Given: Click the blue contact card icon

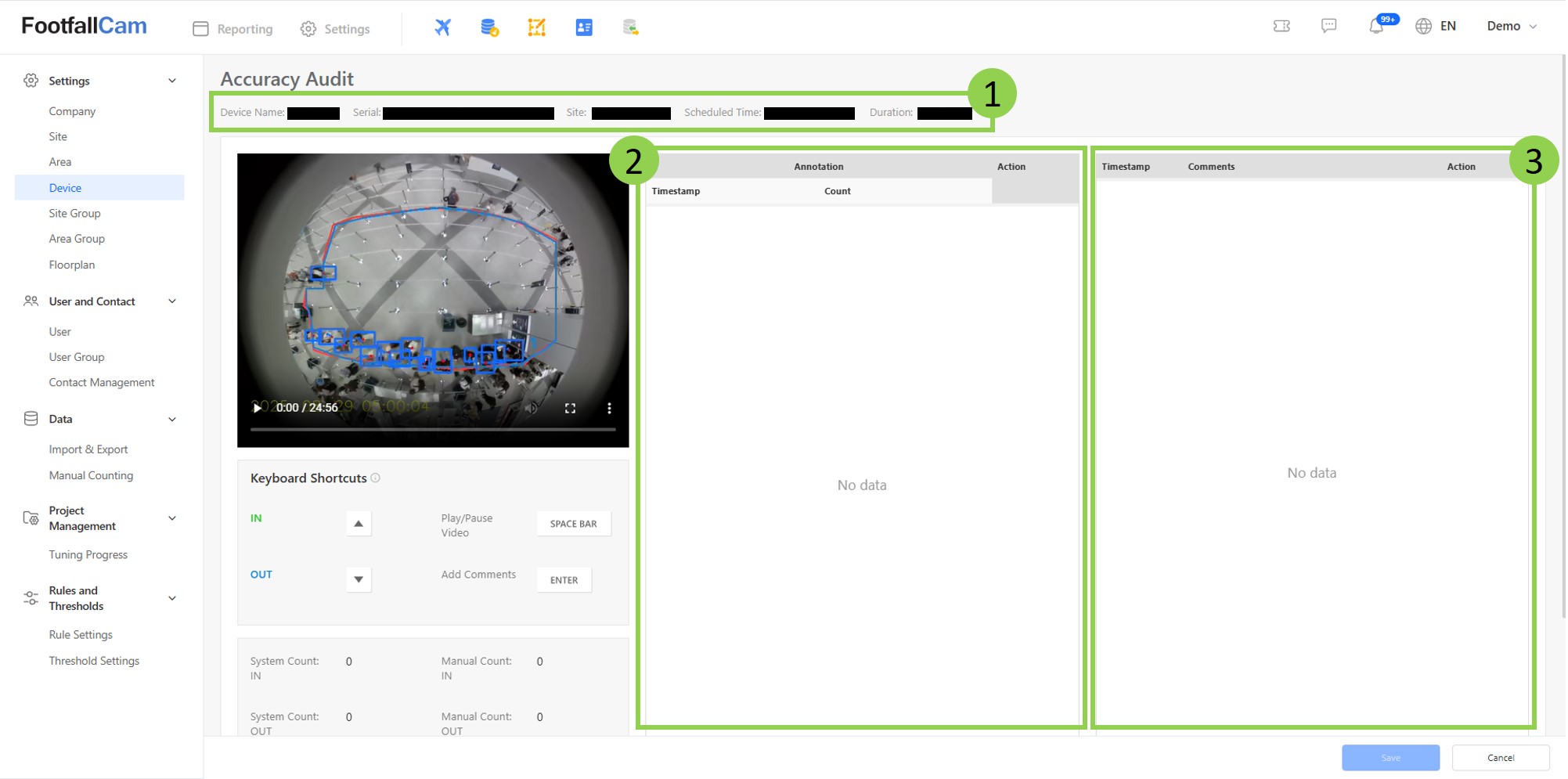Looking at the screenshot, I should click(x=584, y=27).
